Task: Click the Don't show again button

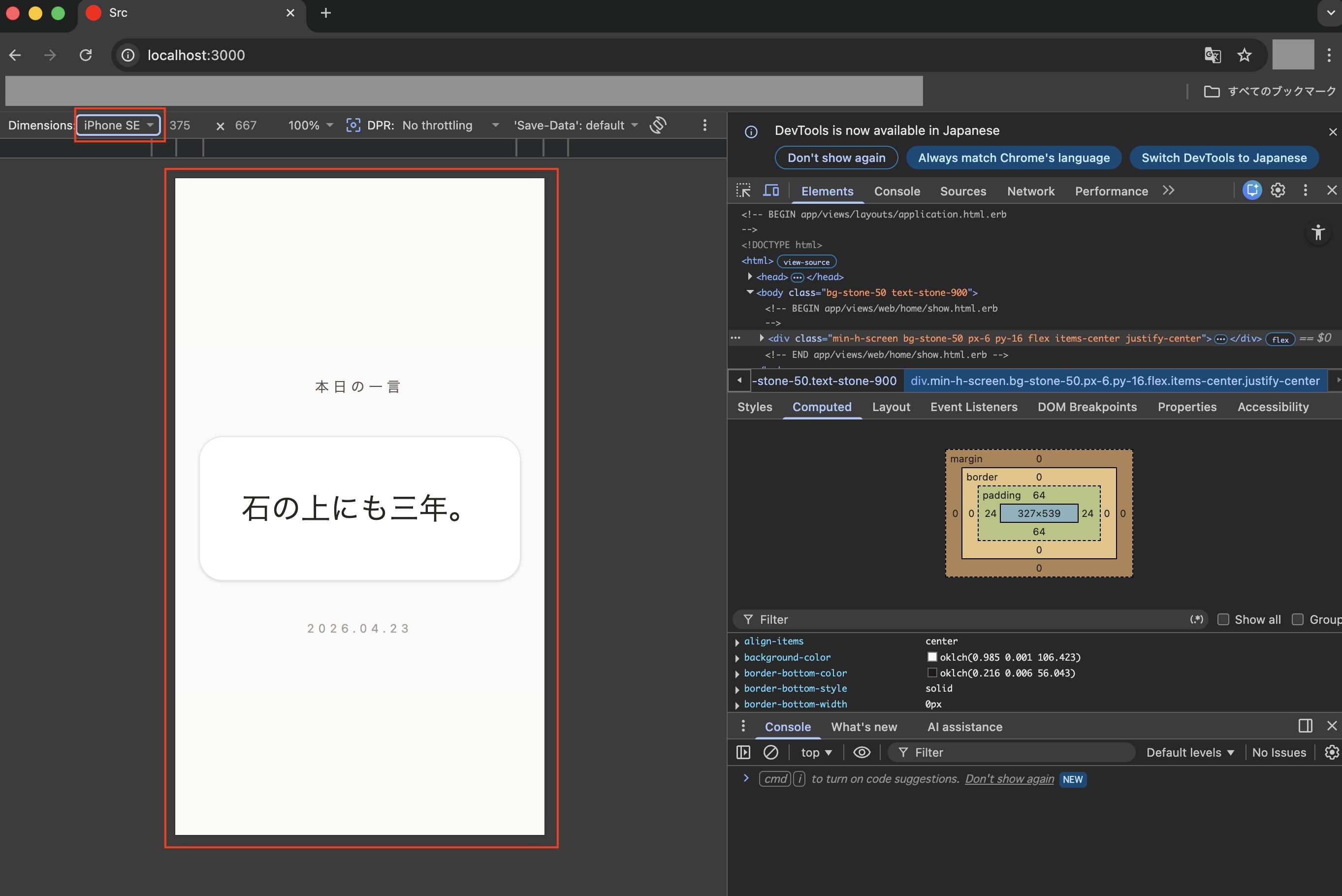Action: [x=836, y=158]
